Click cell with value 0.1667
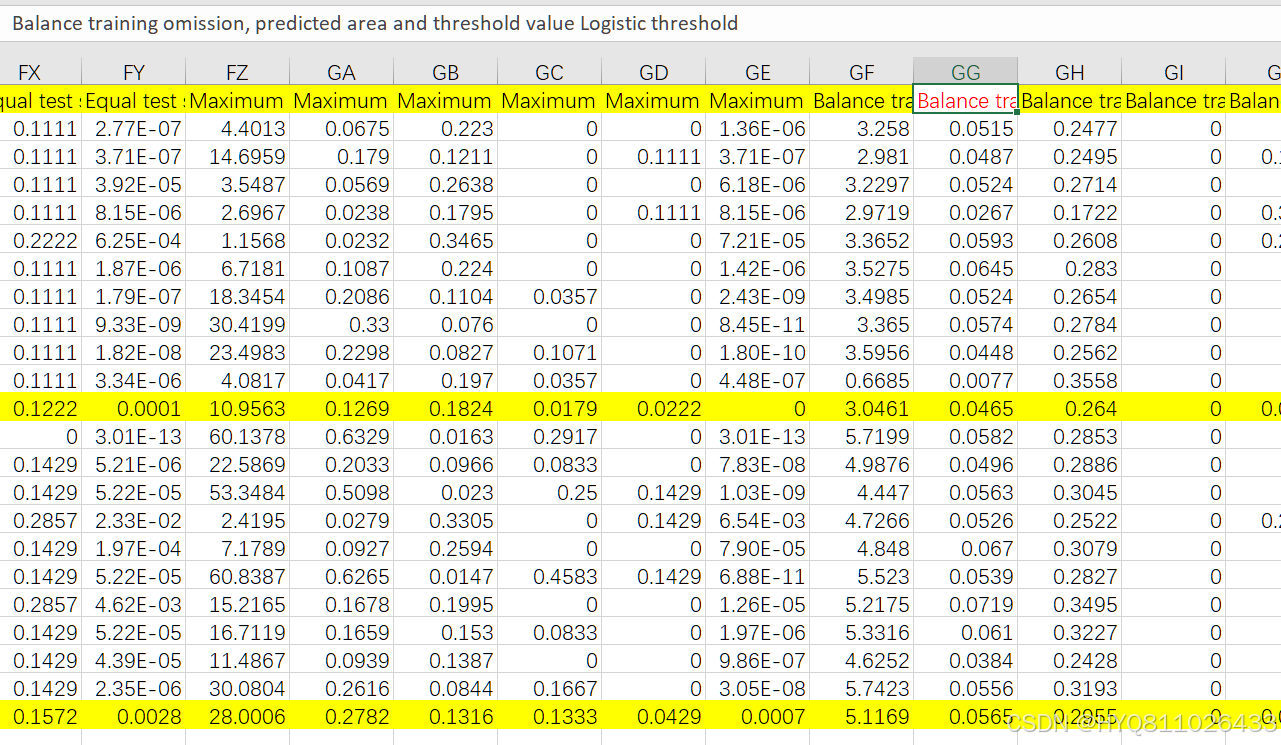The image size is (1281, 745). [x=550, y=689]
